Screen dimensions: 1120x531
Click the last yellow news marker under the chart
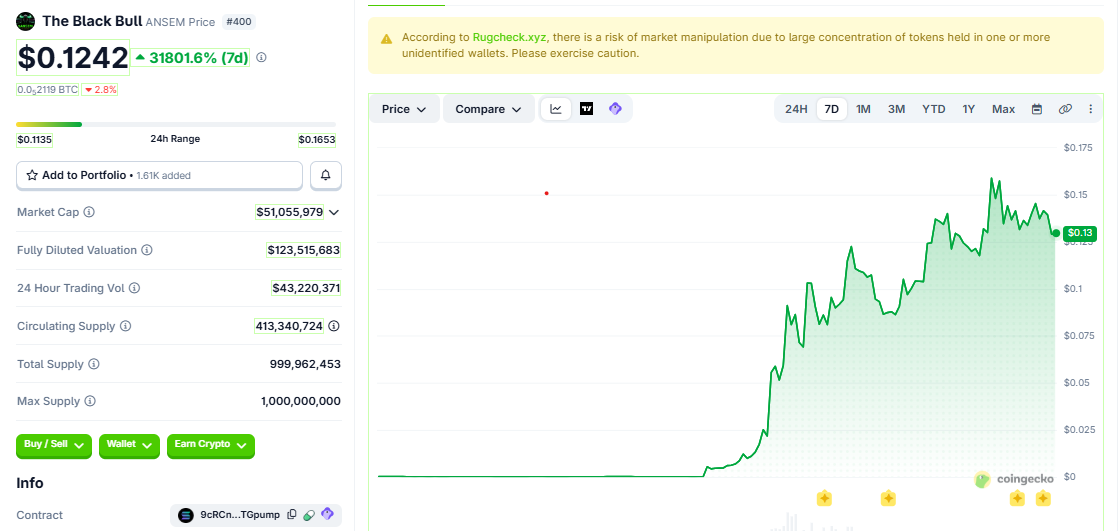1043,498
